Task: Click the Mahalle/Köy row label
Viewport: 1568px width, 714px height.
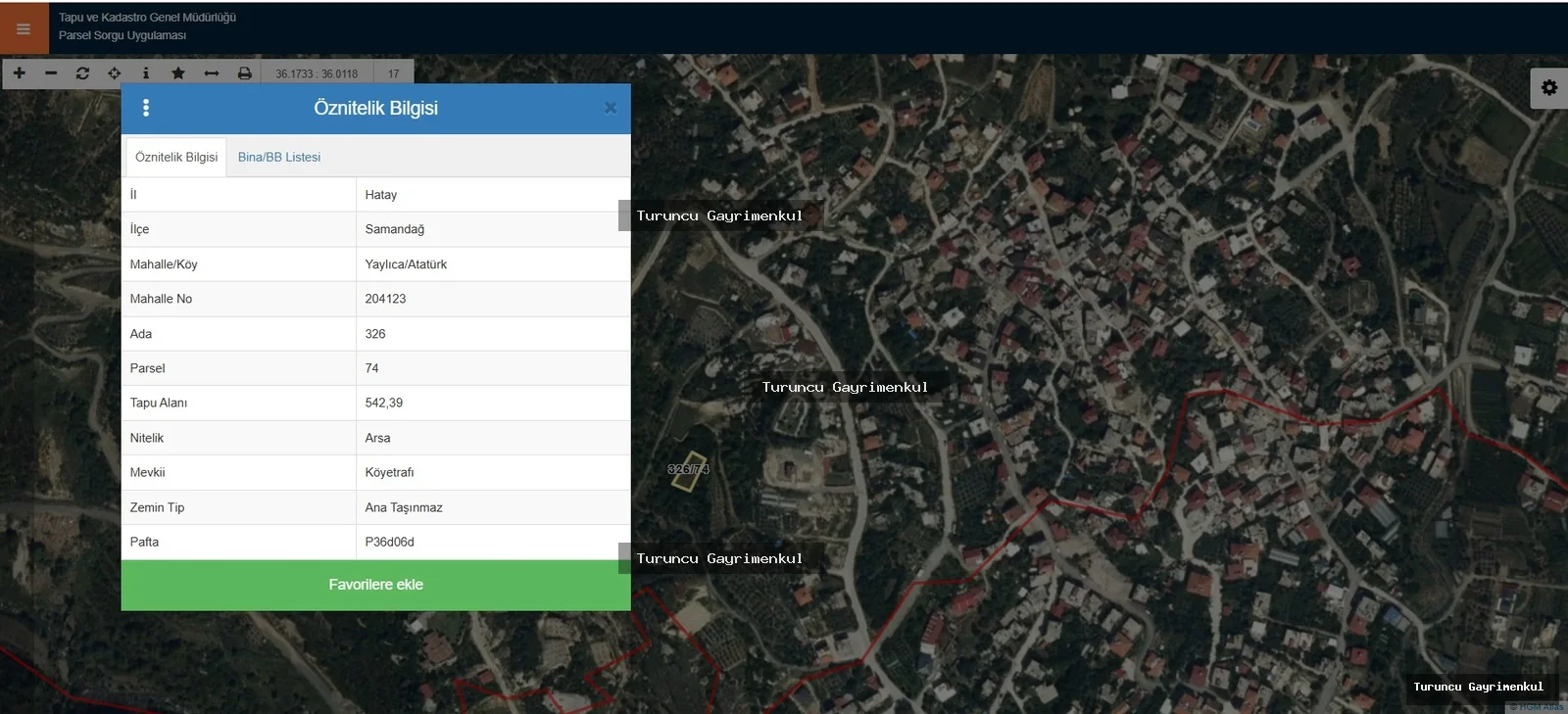Action: coord(164,264)
